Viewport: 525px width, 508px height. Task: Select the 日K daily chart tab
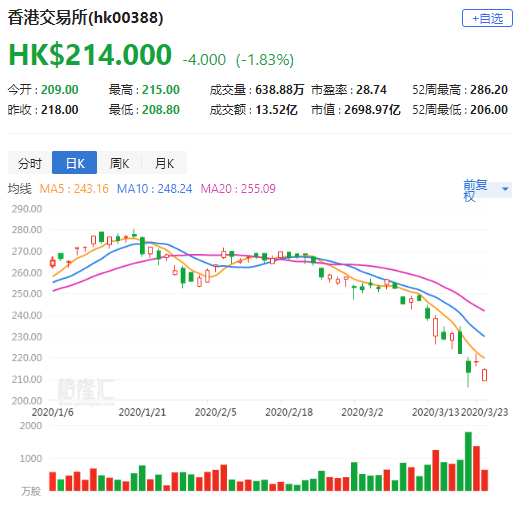(x=75, y=163)
